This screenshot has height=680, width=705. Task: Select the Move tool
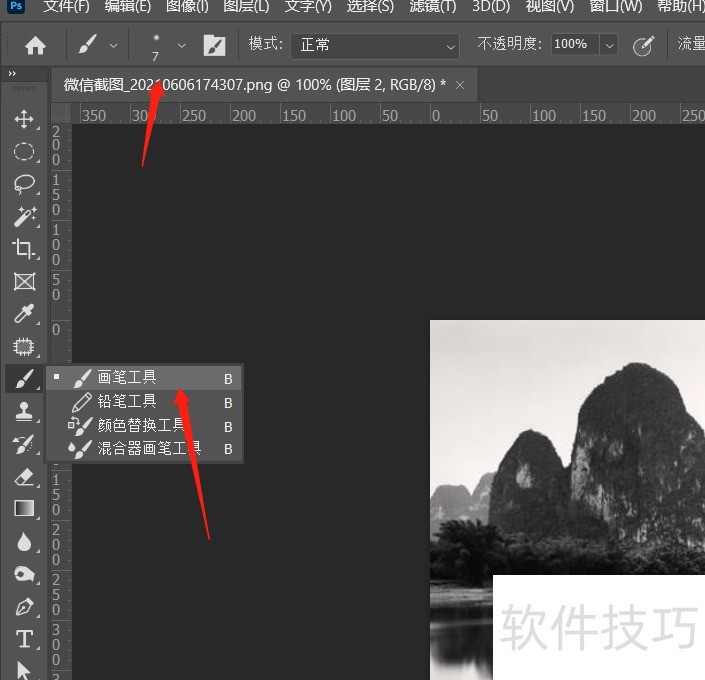24,119
